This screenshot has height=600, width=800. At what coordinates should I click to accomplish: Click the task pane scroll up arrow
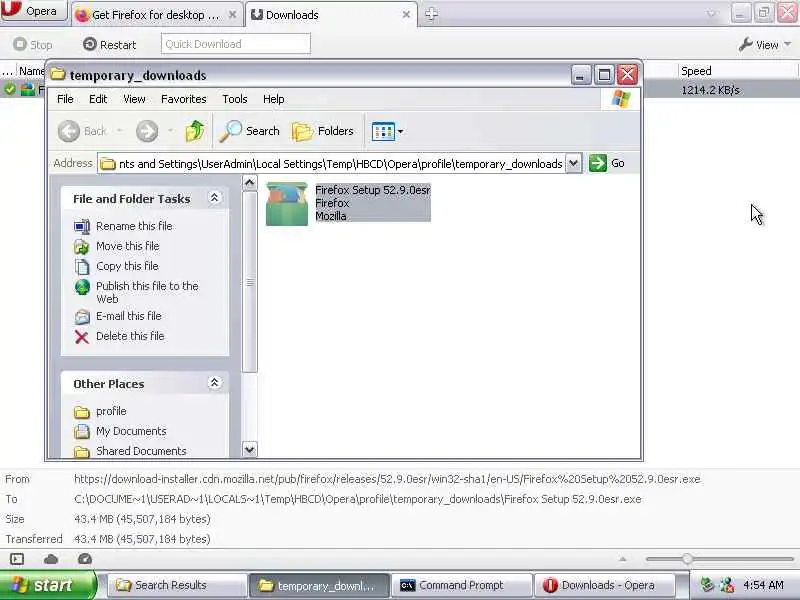[249, 183]
